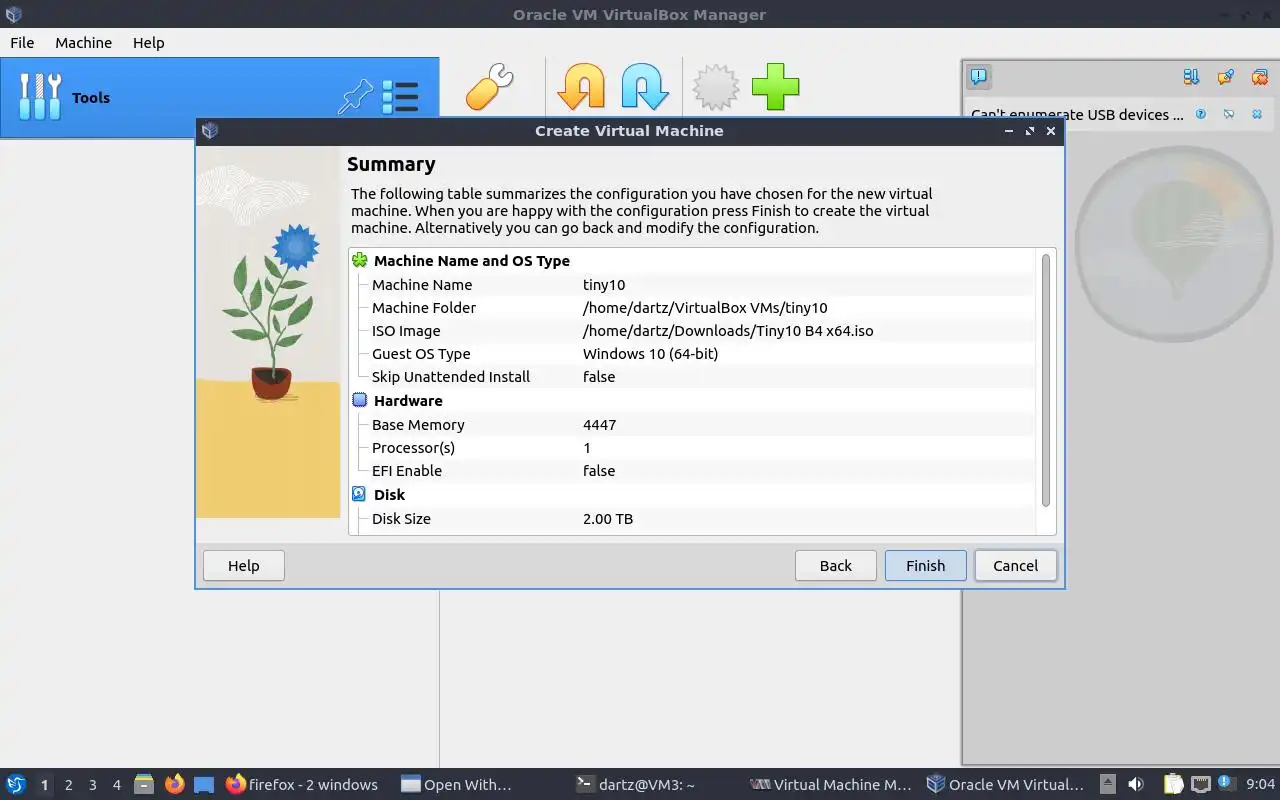Viewport: 1280px width, 800px height.
Task: Click the Oracle VM Virtual... taskbar entry
Action: pyautogui.click(x=1005, y=785)
